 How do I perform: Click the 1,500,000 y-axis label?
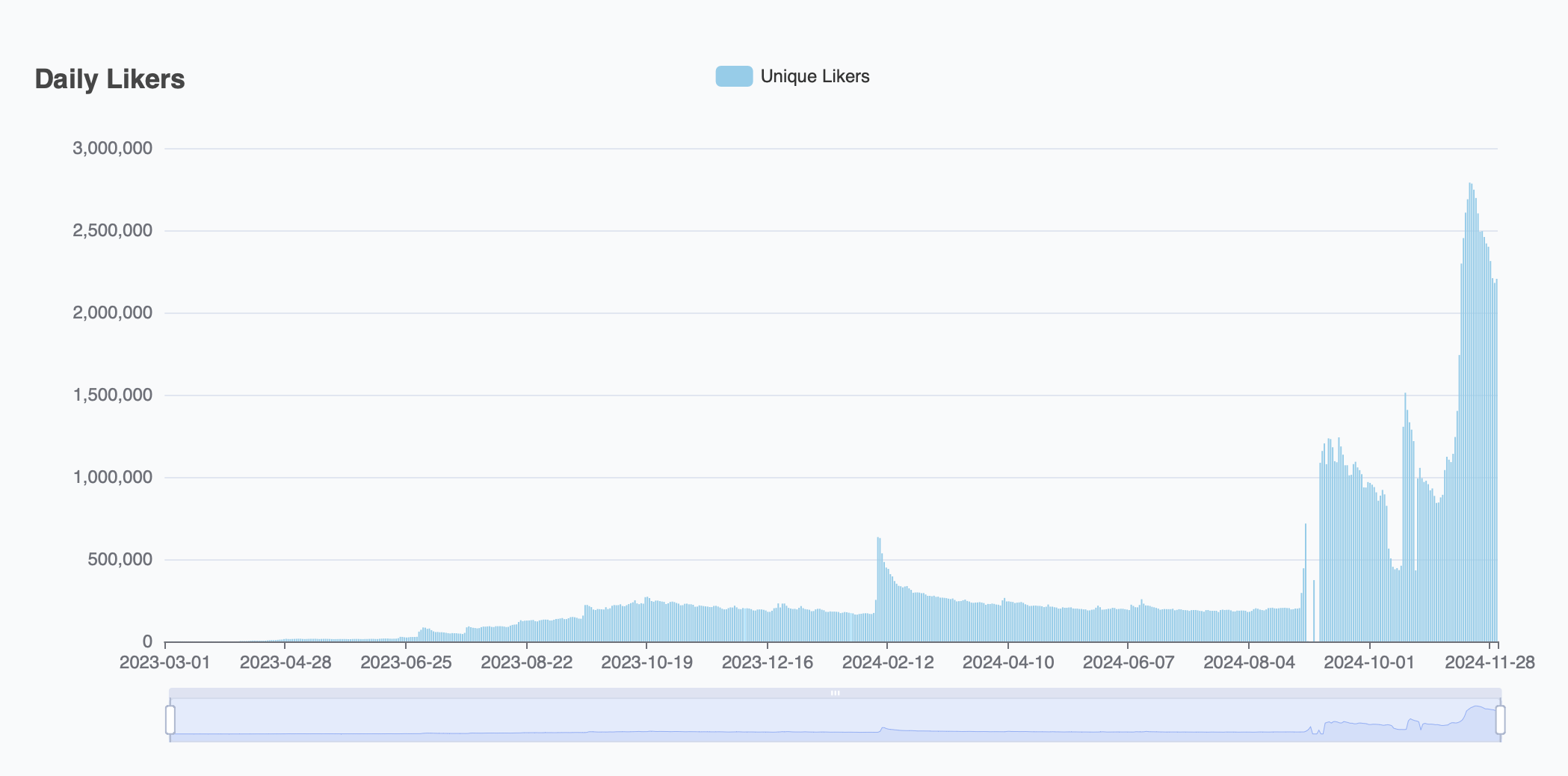pyautogui.click(x=112, y=395)
